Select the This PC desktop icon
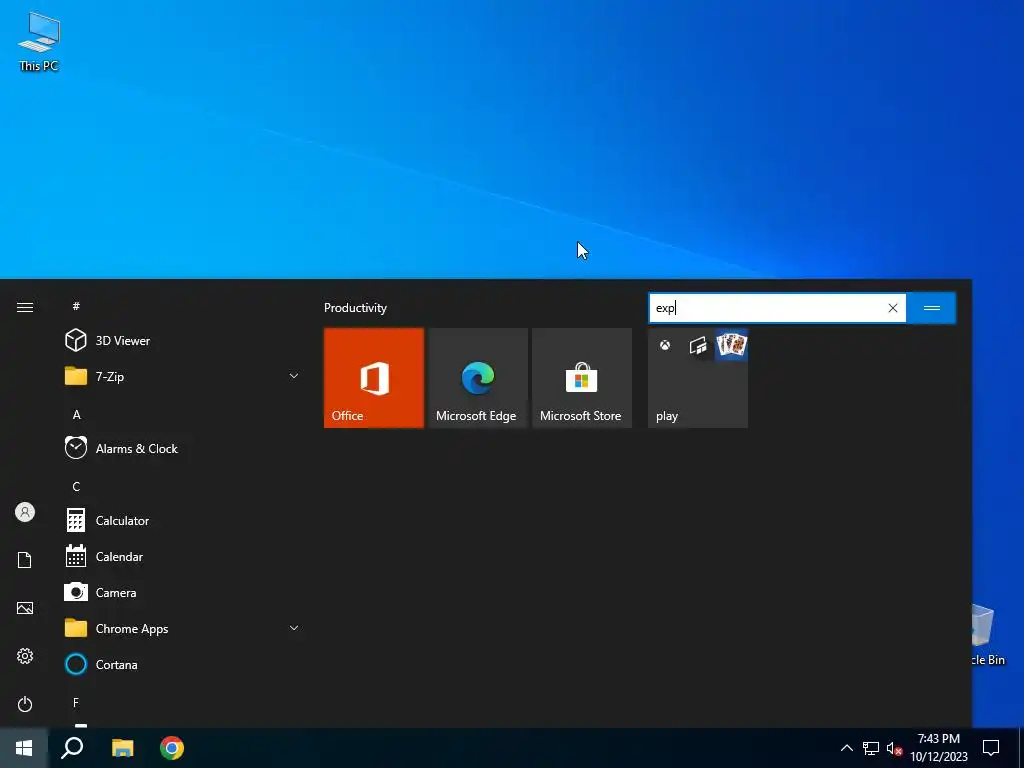The height and width of the screenshot is (768, 1024). point(39,41)
